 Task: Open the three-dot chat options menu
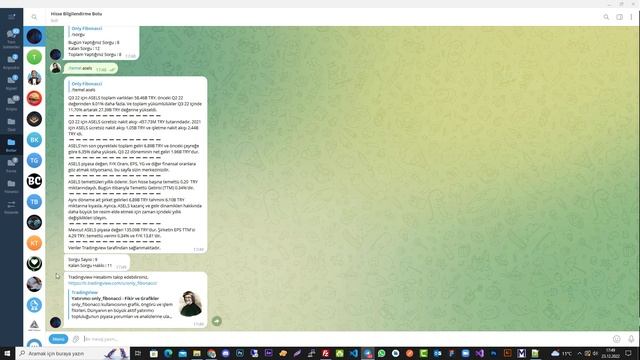click(x=631, y=17)
